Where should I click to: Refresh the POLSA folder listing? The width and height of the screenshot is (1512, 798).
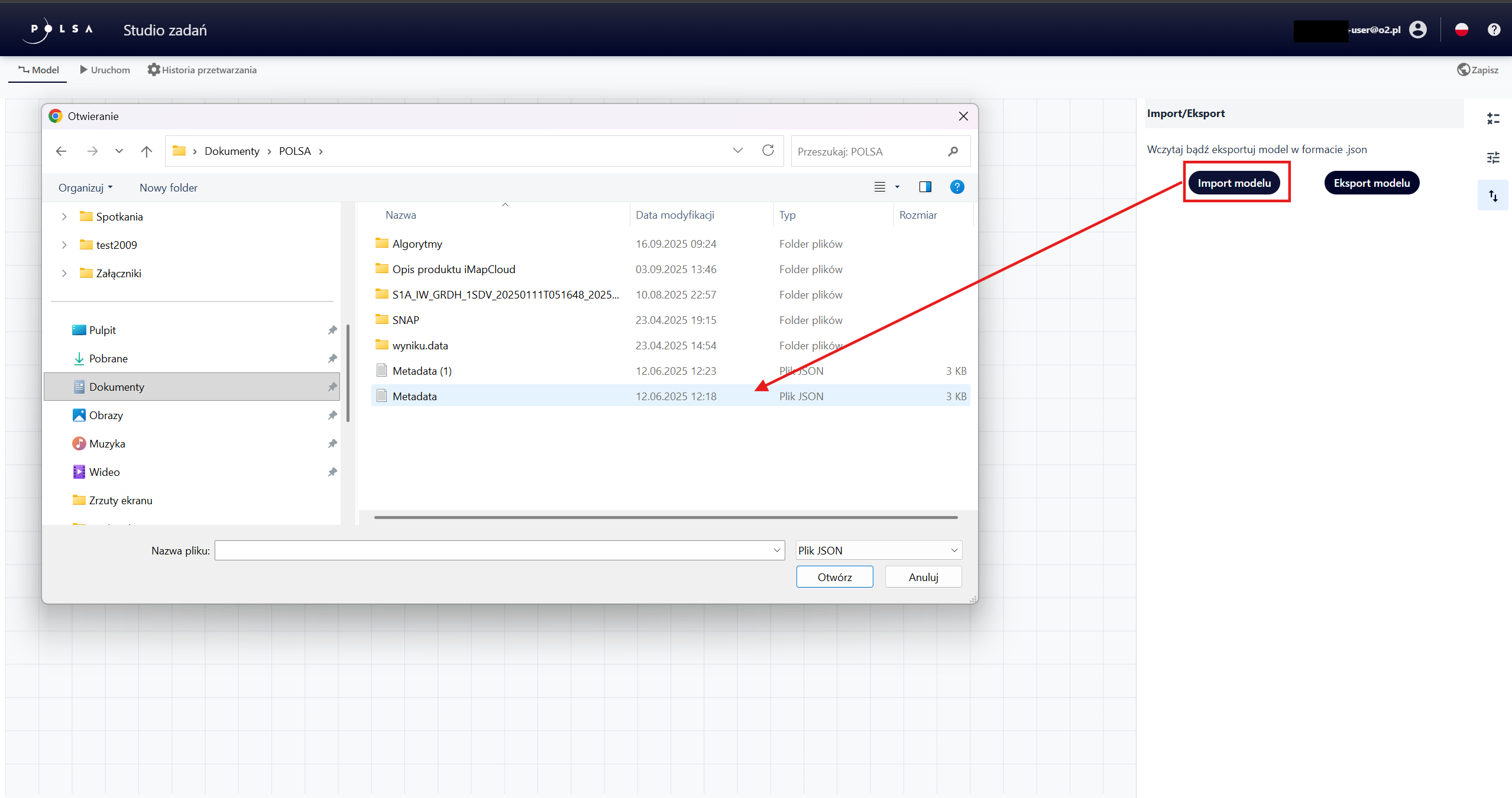click(768, 151)
